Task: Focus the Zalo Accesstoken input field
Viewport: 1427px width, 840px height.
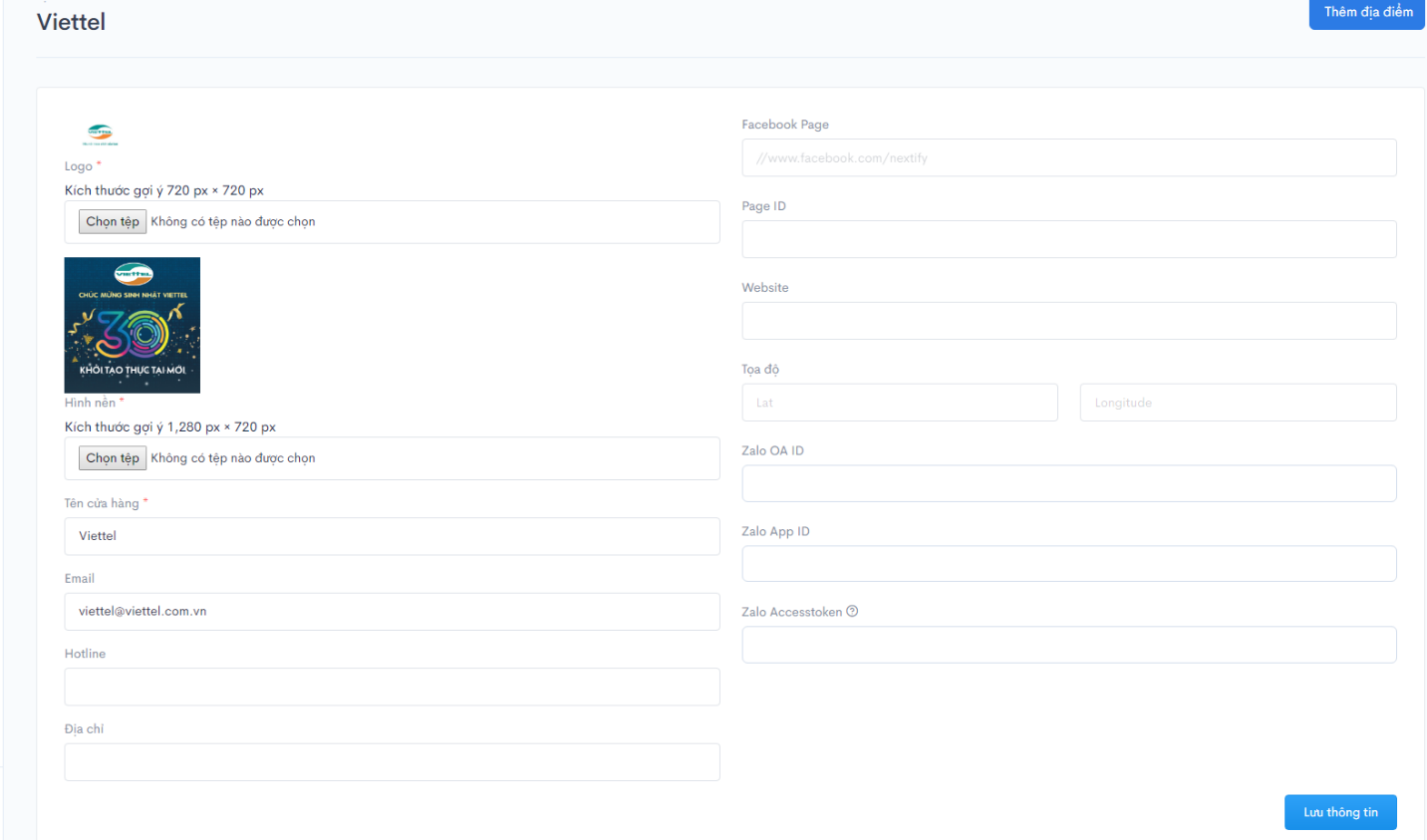Action: tap(1069, 645)
